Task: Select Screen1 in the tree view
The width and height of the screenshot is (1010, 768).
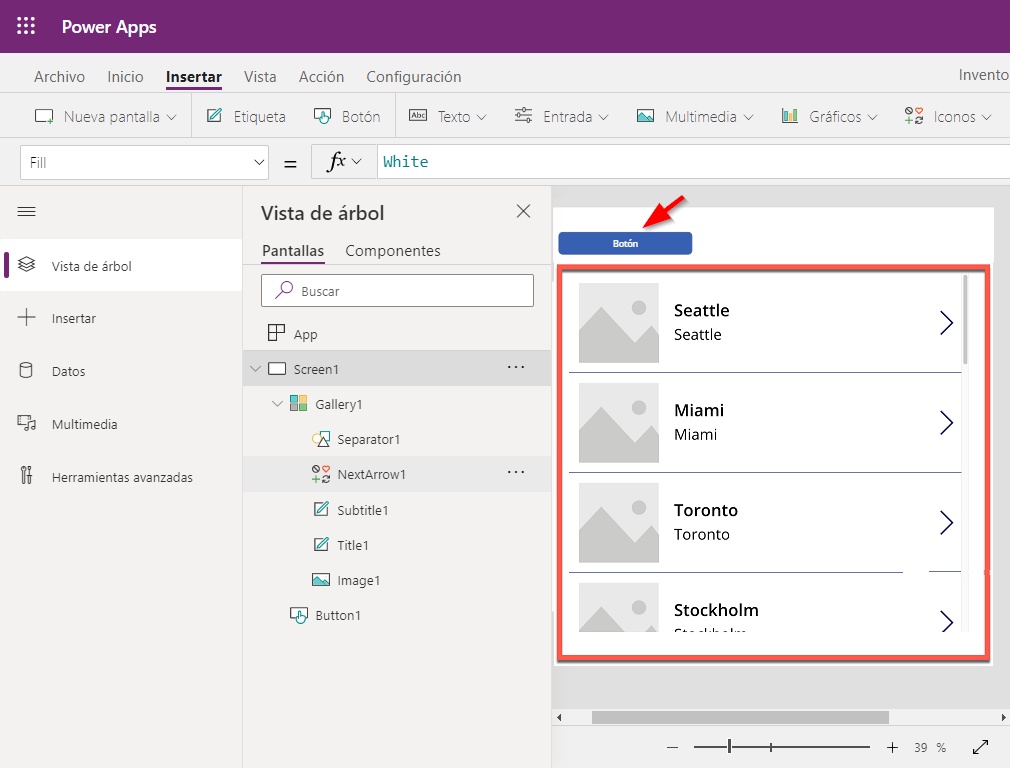Action: point(397,369)
